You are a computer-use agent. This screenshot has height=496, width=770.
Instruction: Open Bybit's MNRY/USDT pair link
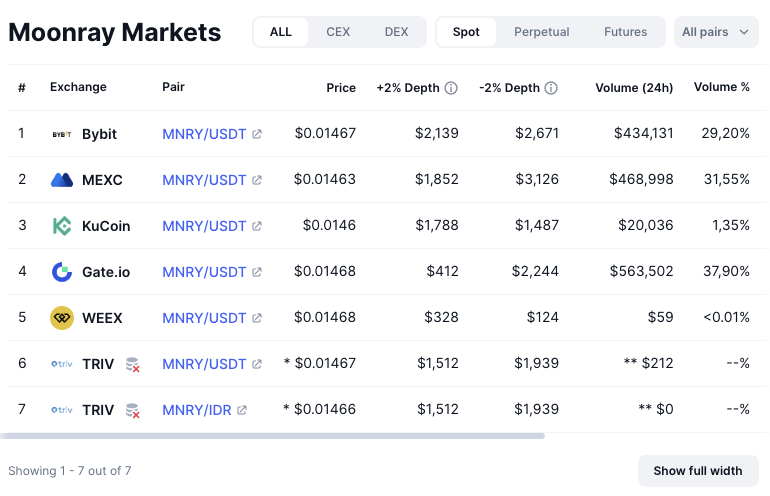click(204, 134)
